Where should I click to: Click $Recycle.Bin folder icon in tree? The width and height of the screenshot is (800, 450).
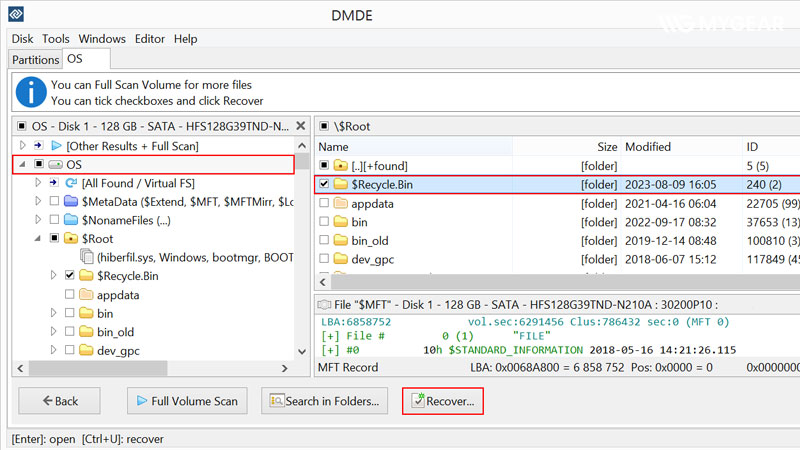click(87, 276)
